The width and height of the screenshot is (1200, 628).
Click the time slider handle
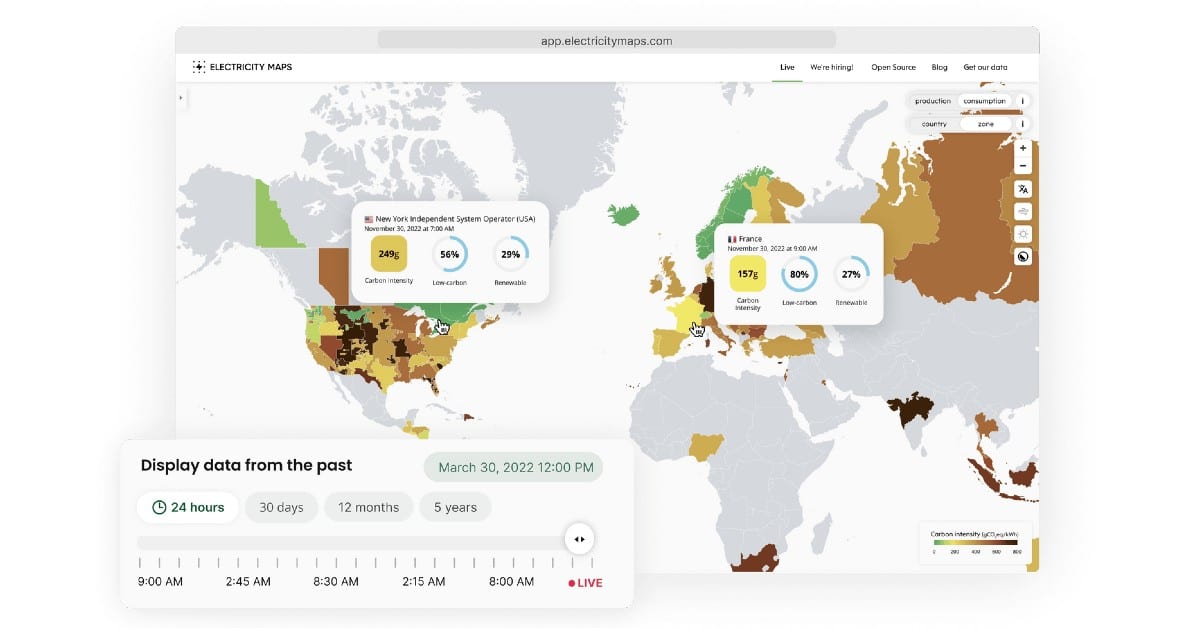[x=579, y=539]
